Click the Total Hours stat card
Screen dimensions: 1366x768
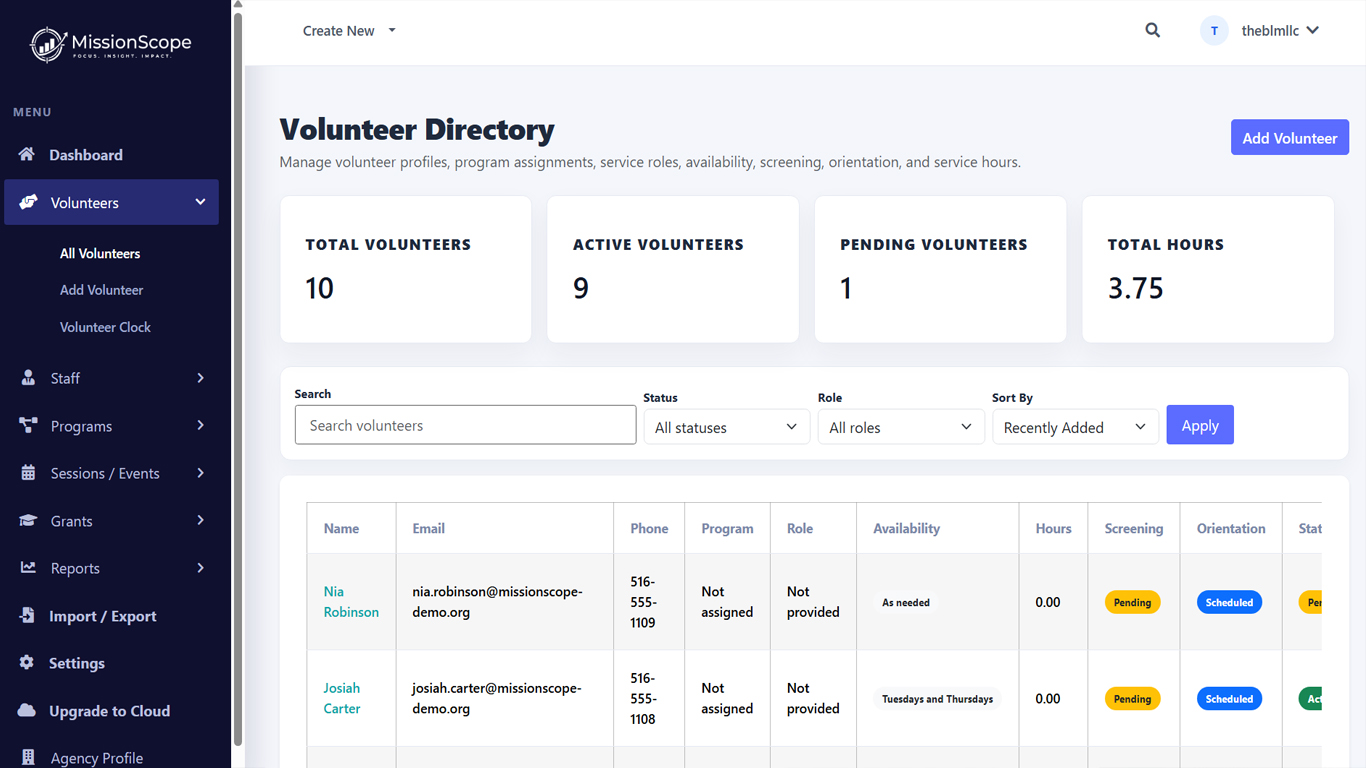[1208, 269]
